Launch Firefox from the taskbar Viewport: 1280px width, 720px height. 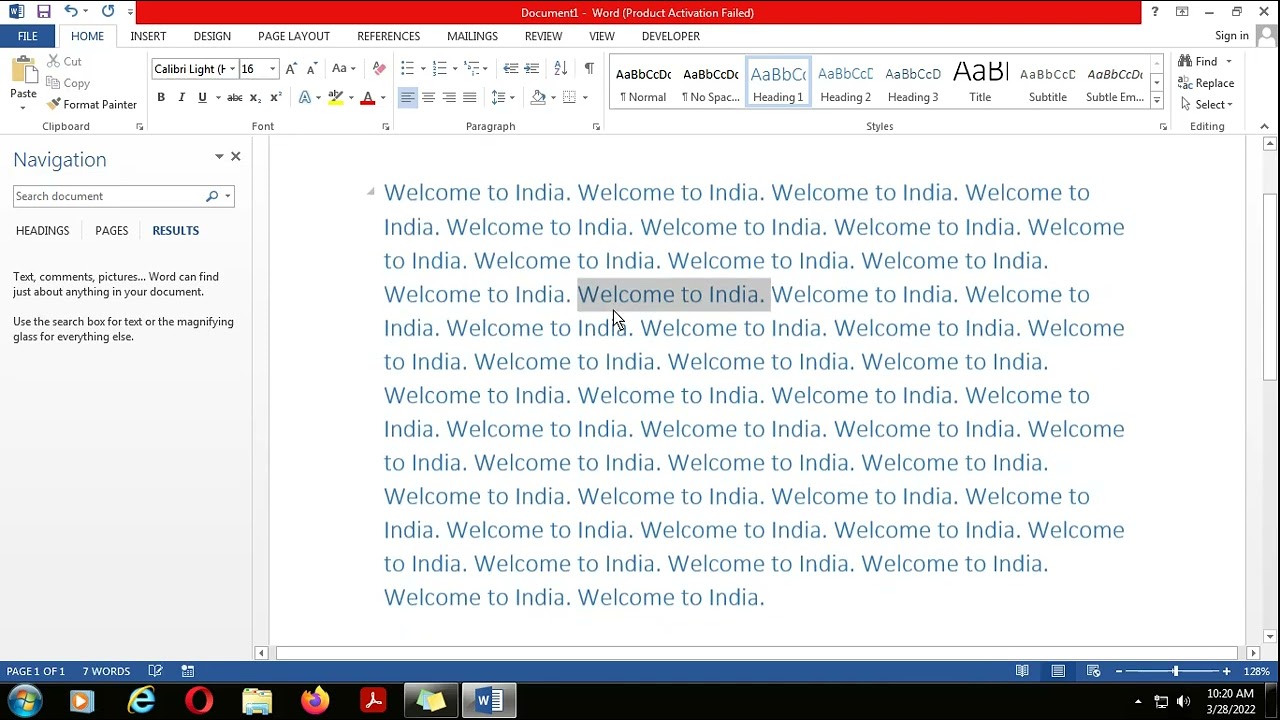315,700
